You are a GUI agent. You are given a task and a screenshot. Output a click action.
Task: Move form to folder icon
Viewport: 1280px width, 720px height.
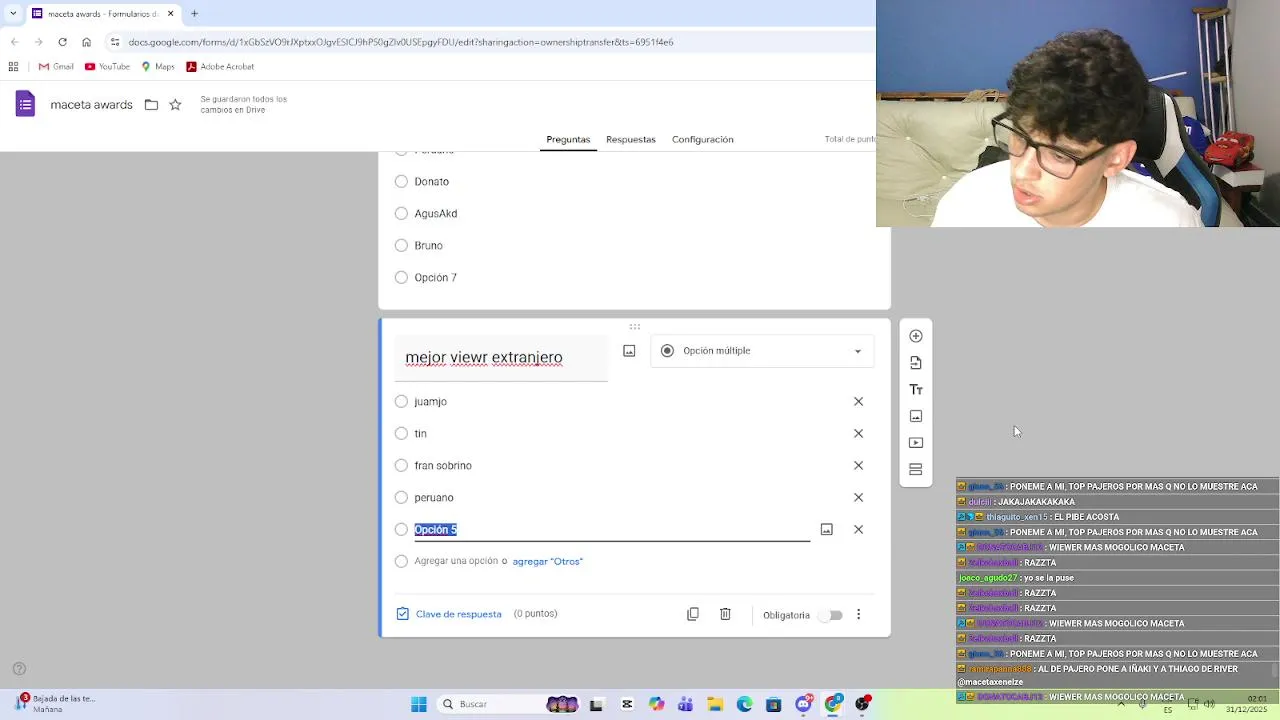[151, 104]
